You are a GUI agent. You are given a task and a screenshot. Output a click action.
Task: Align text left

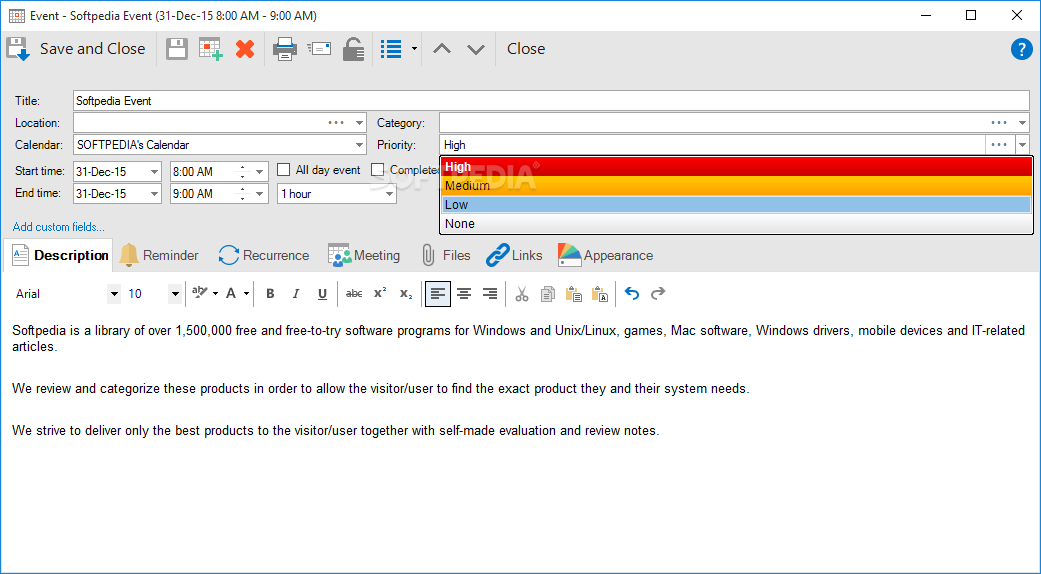click(438, 294)
